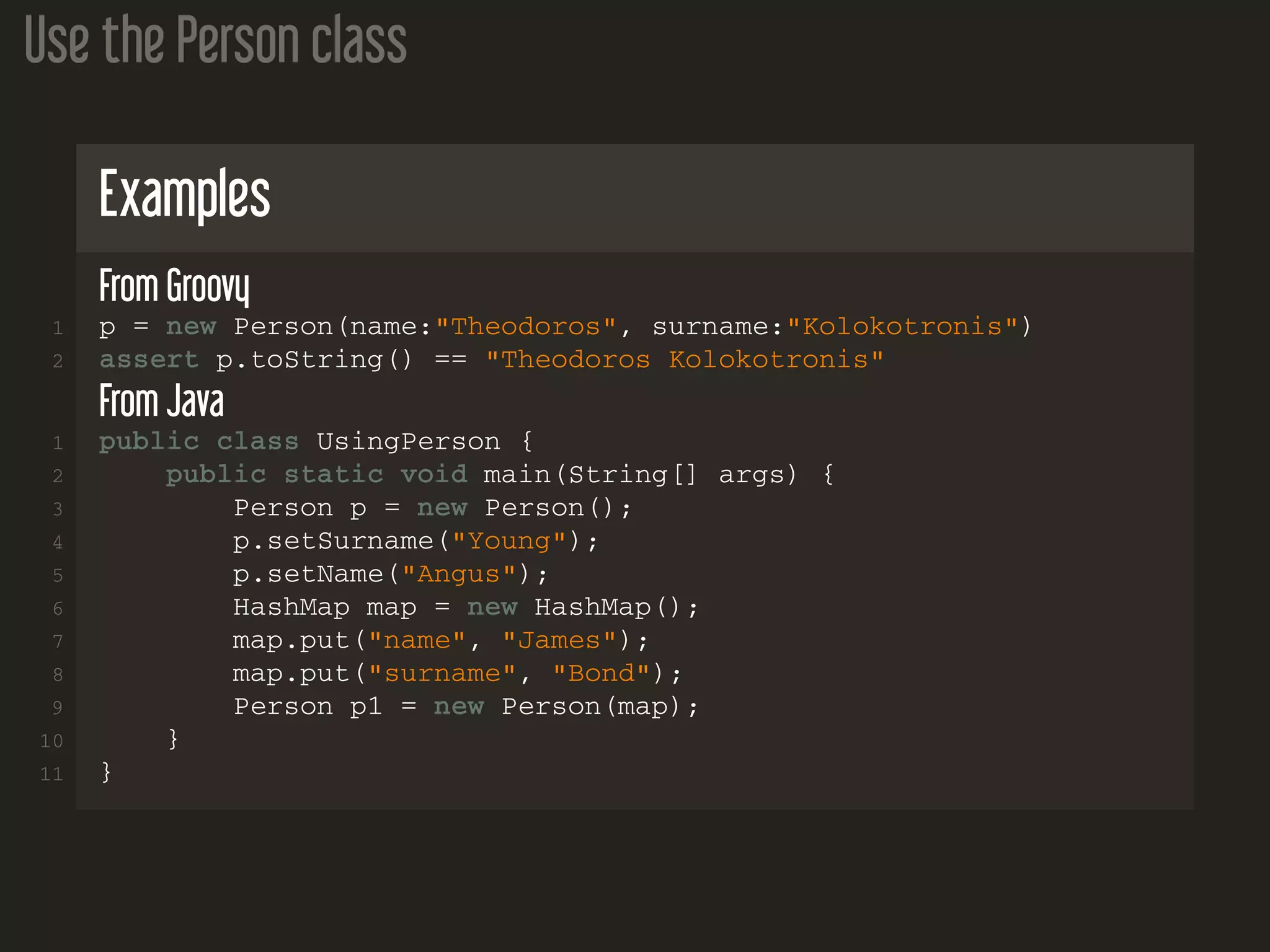Click 'main(String[] args)' method signature
This screenshot has width=1270, height=952.
click(x=639, y=475)
